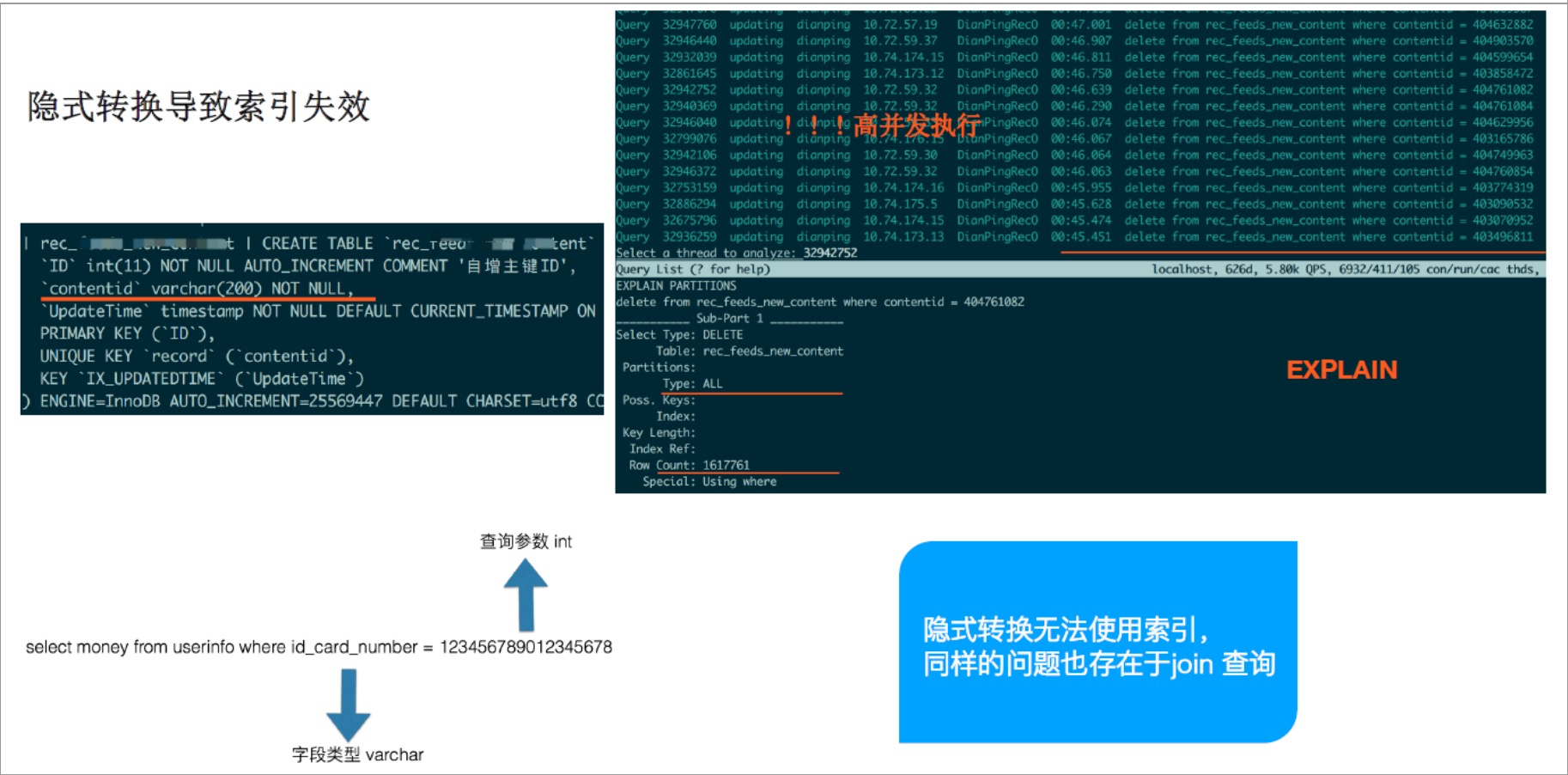Click the 'localhost, 626d, 5.80k QPS' status text
The width and height of the screenshot is (1568, 775).
click(1346, 269)
